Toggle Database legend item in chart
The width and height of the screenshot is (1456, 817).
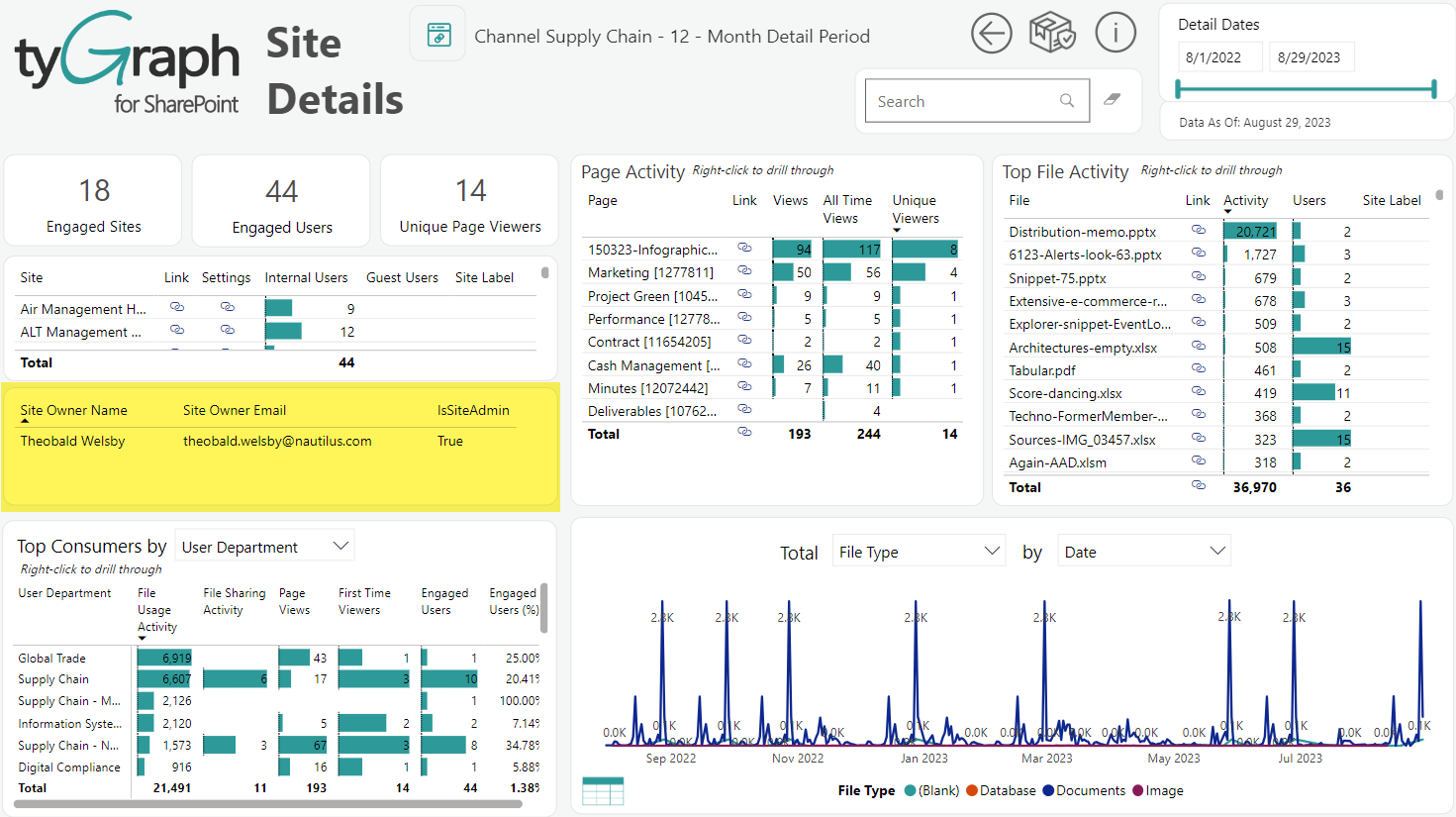pyautogui.click(x=1001, y=790)
